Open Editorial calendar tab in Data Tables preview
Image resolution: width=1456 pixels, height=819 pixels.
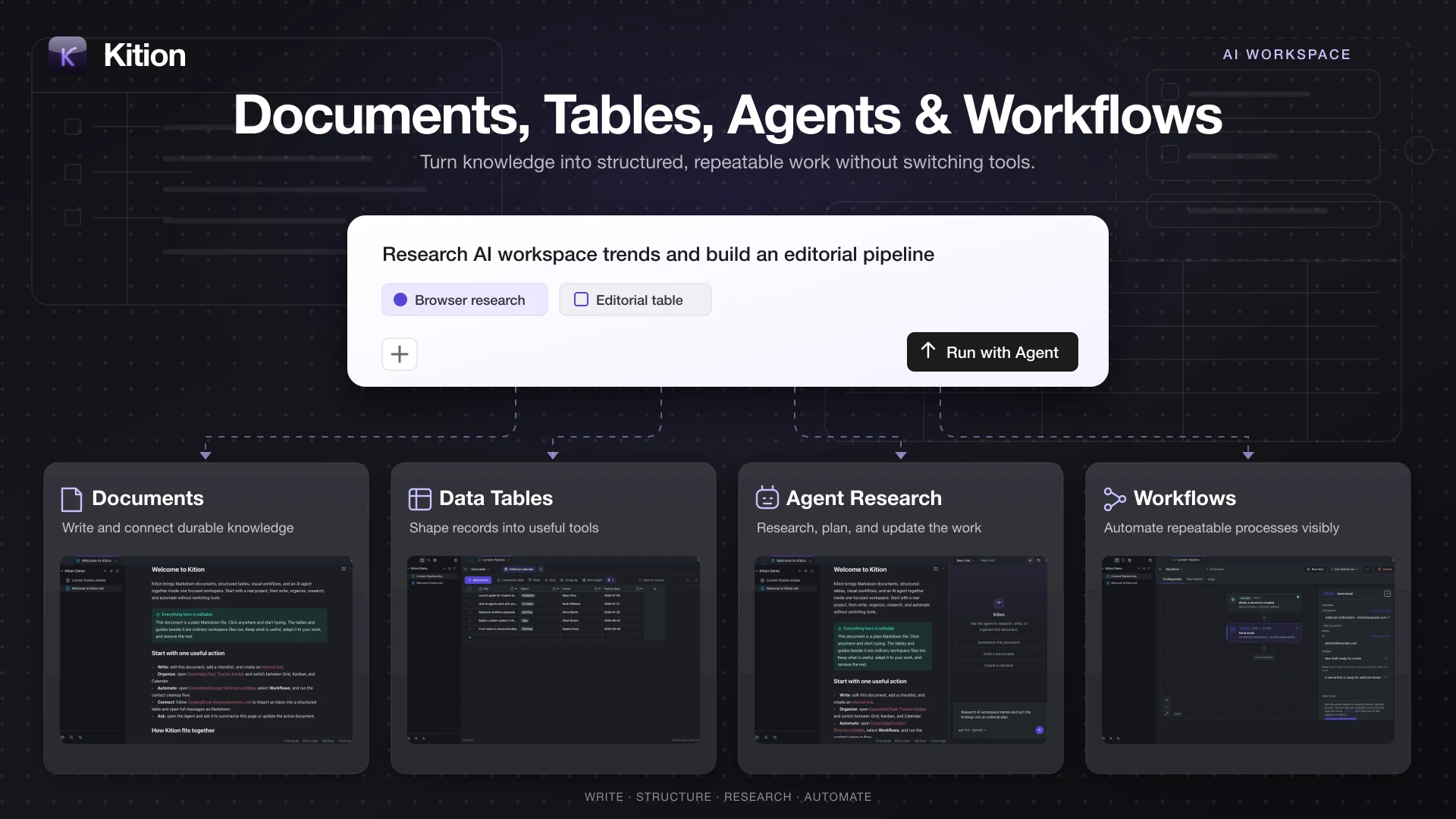coord(519,570)
